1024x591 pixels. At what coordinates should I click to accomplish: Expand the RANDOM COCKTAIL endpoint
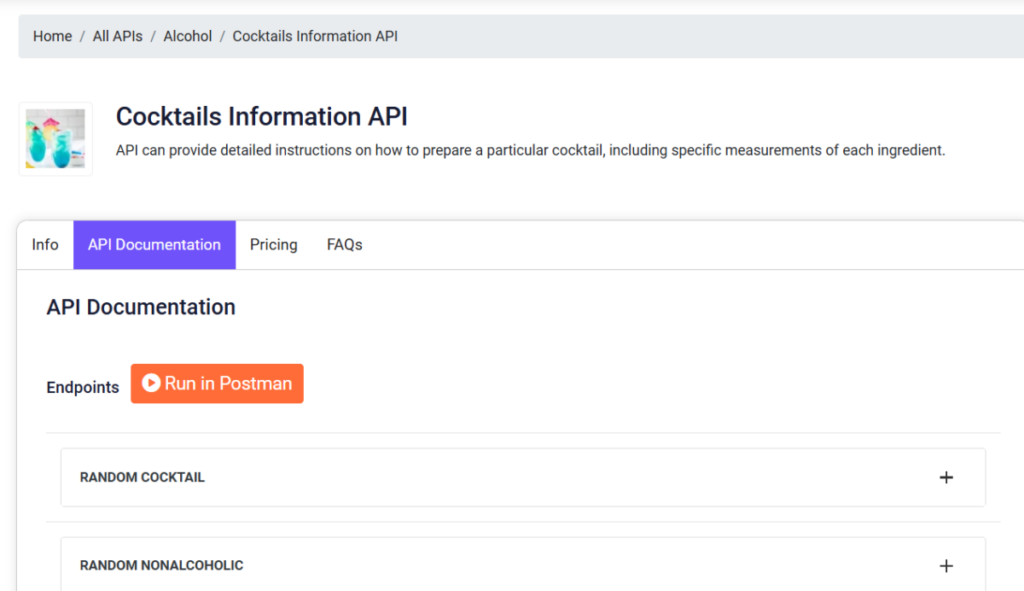click(522, 477)
